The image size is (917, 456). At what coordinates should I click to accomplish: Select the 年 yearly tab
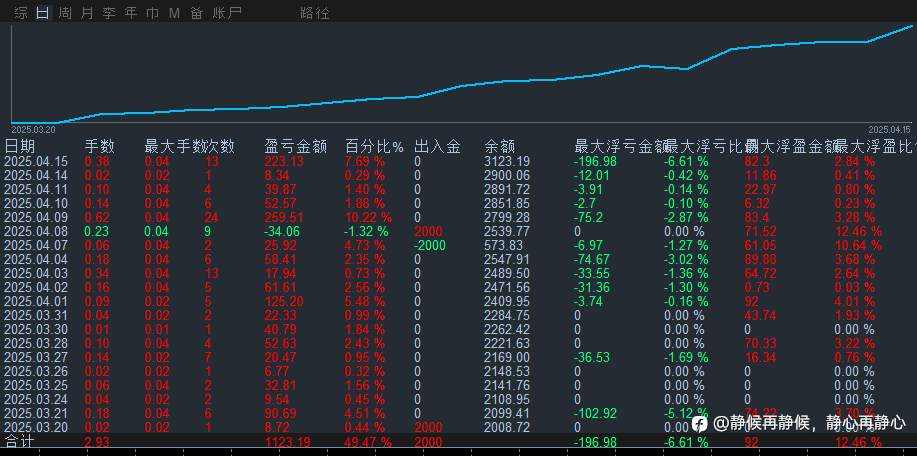click(131, 13)
